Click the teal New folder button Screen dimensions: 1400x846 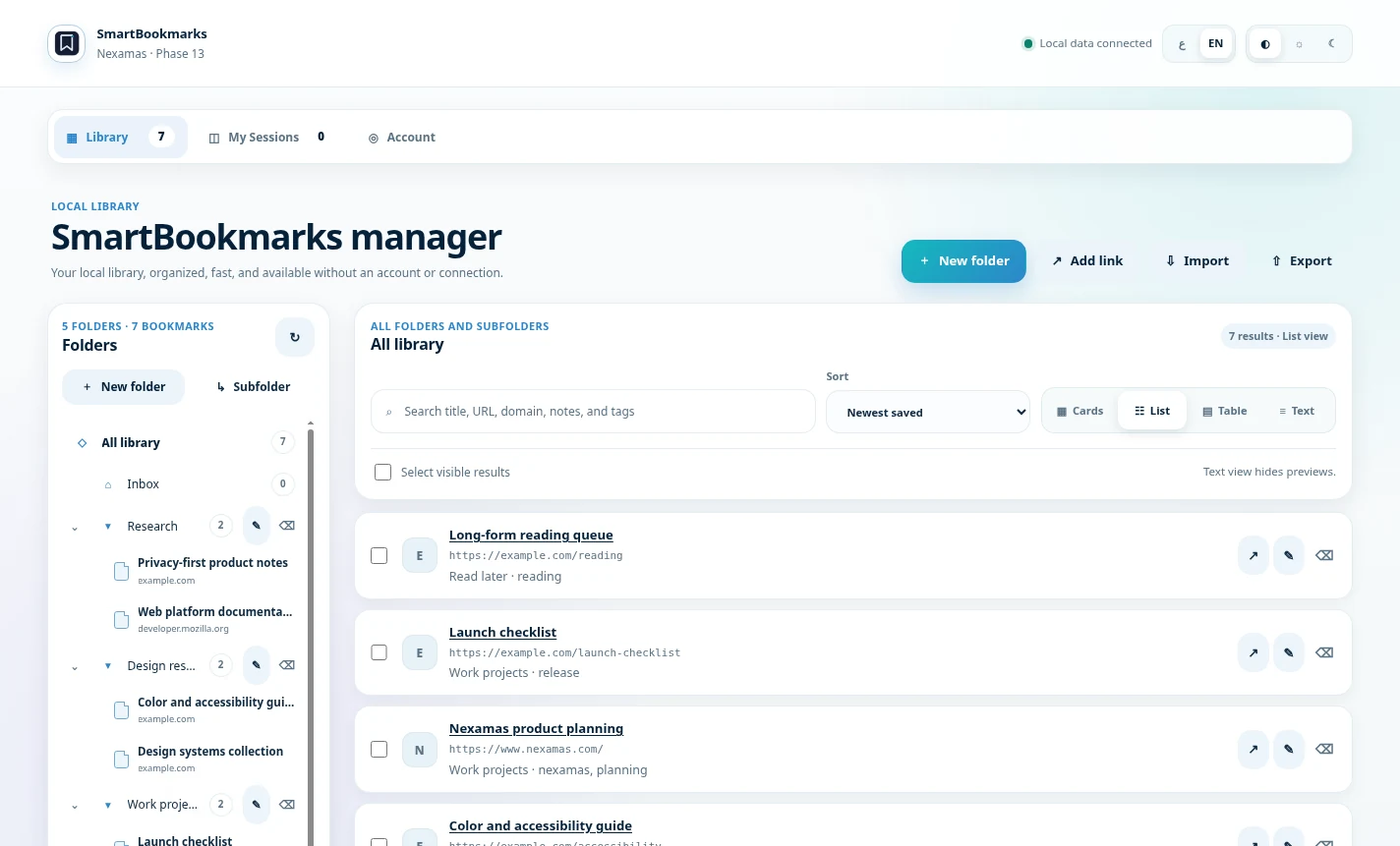pyautogui.click(x=963, y=261)
